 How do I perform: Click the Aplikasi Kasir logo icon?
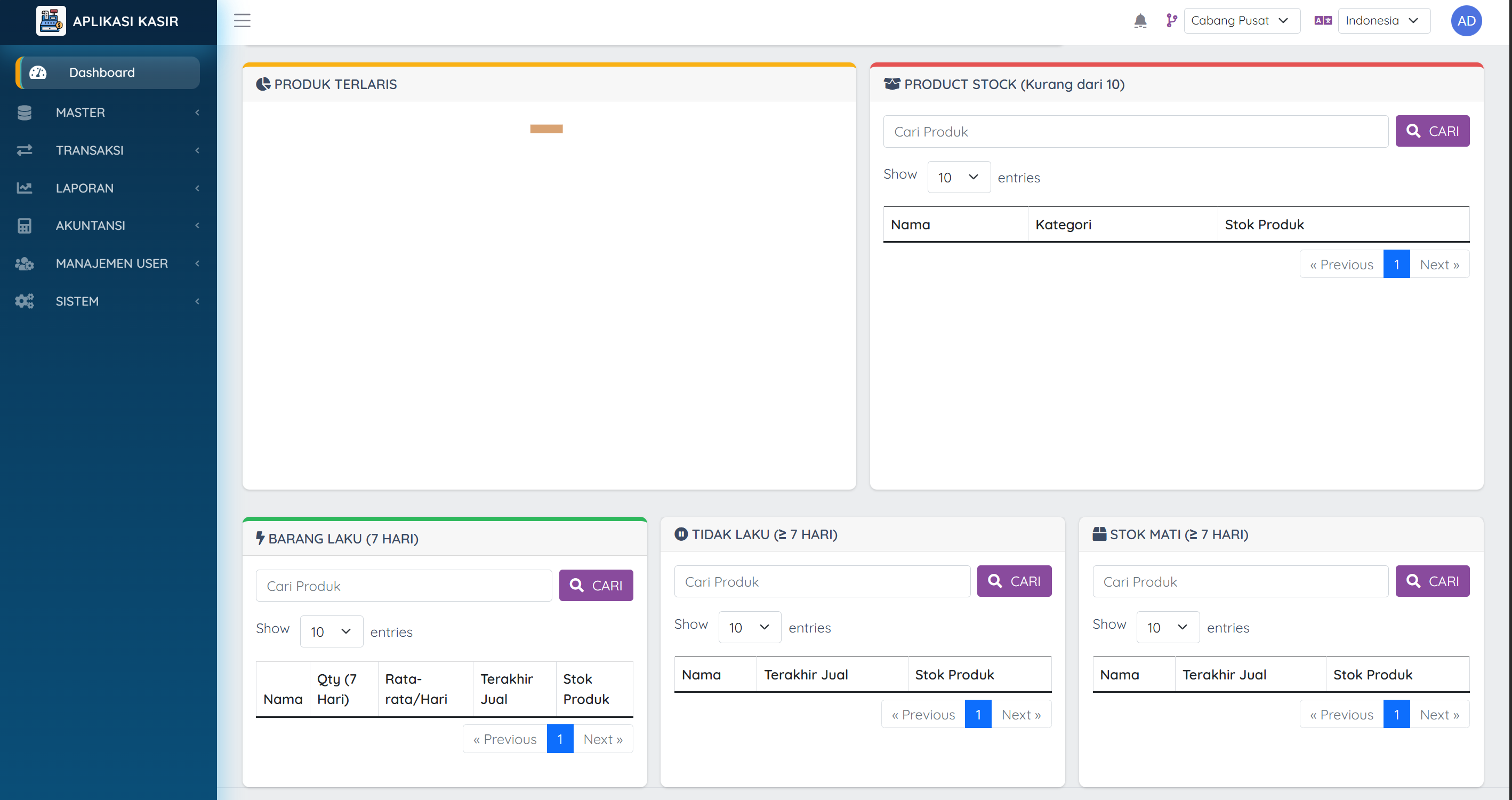click(51, 21)
